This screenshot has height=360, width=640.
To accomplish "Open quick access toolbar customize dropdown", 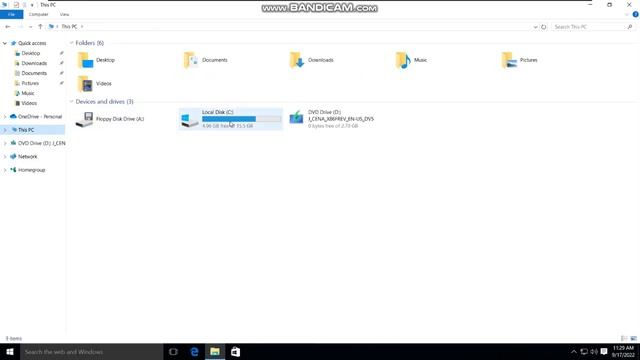I will click(32, 5).
